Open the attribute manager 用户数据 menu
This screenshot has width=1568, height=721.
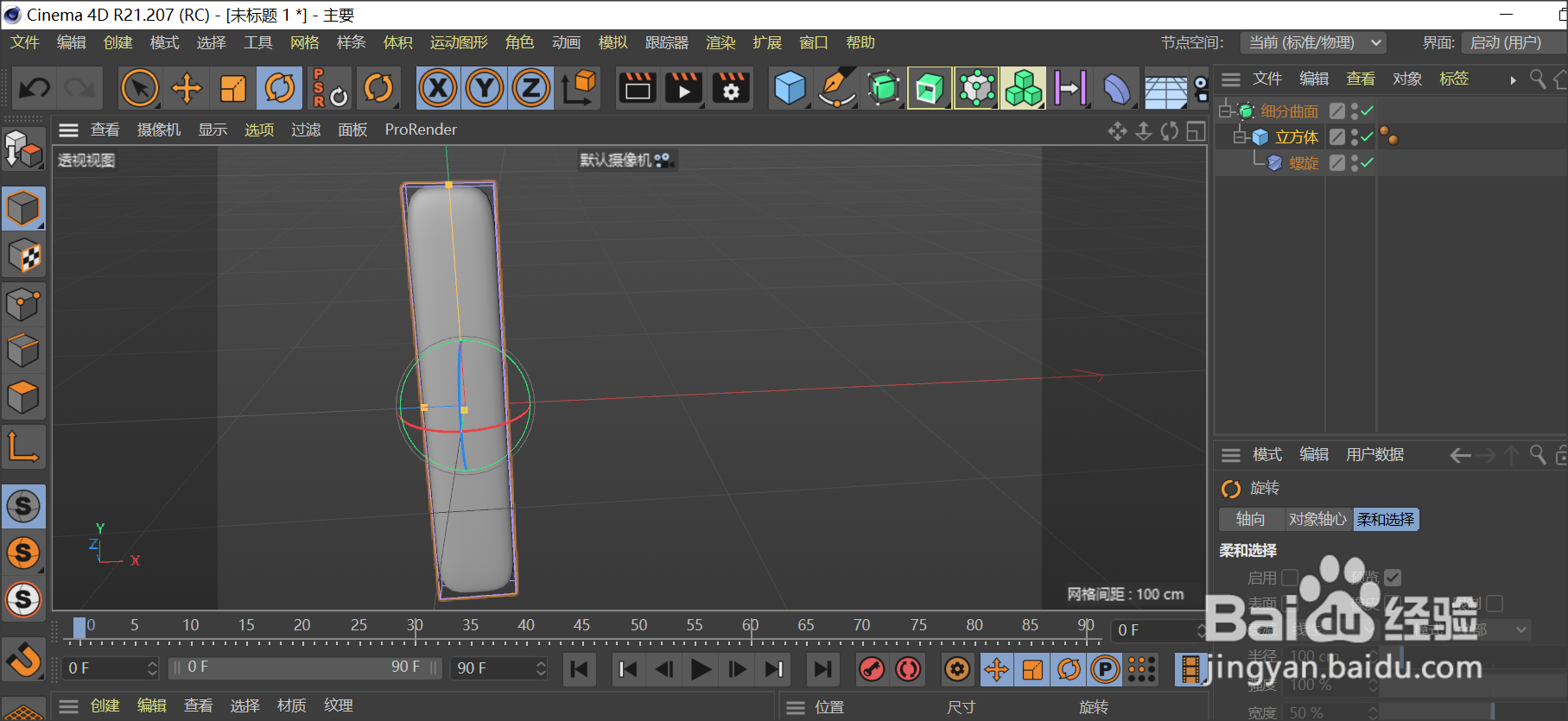(1374, 454)
